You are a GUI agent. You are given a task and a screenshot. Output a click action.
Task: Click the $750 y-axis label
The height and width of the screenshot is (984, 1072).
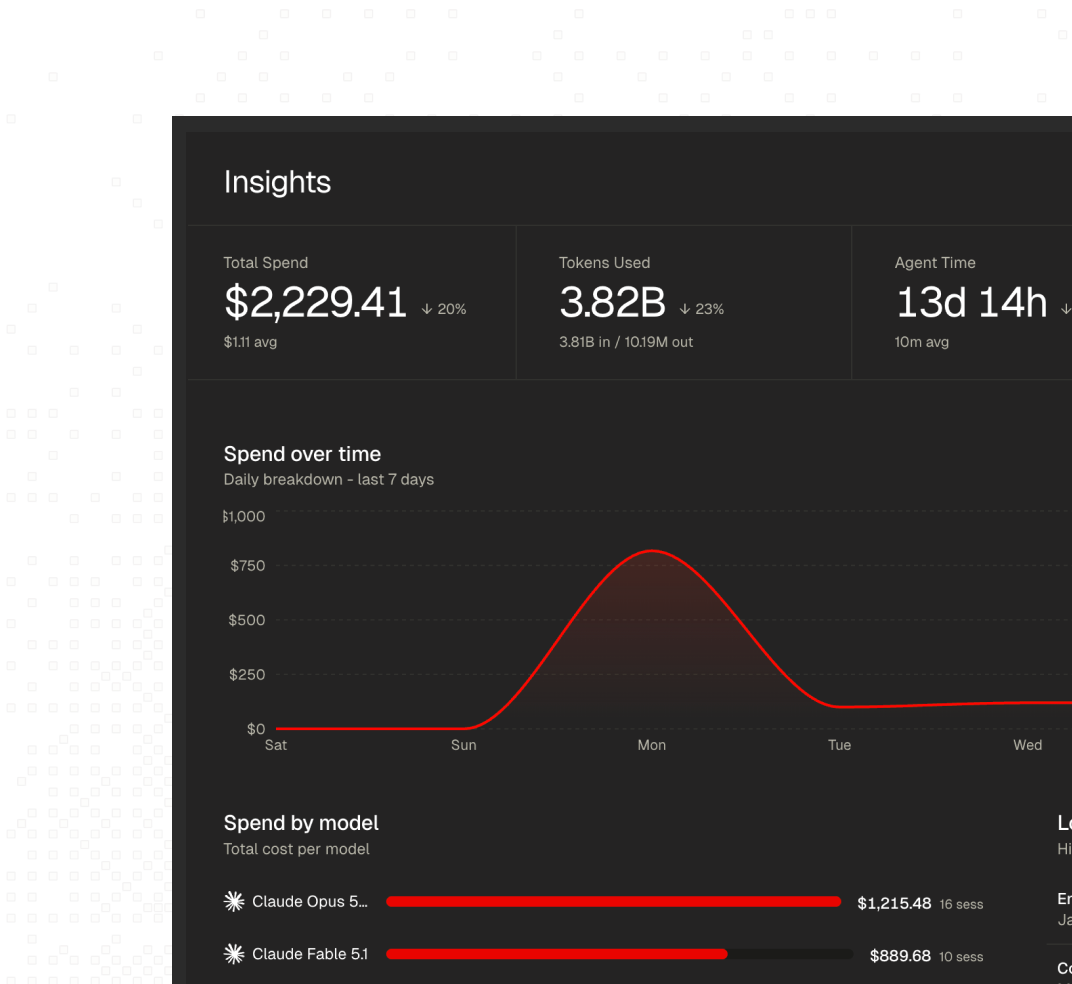247,566
